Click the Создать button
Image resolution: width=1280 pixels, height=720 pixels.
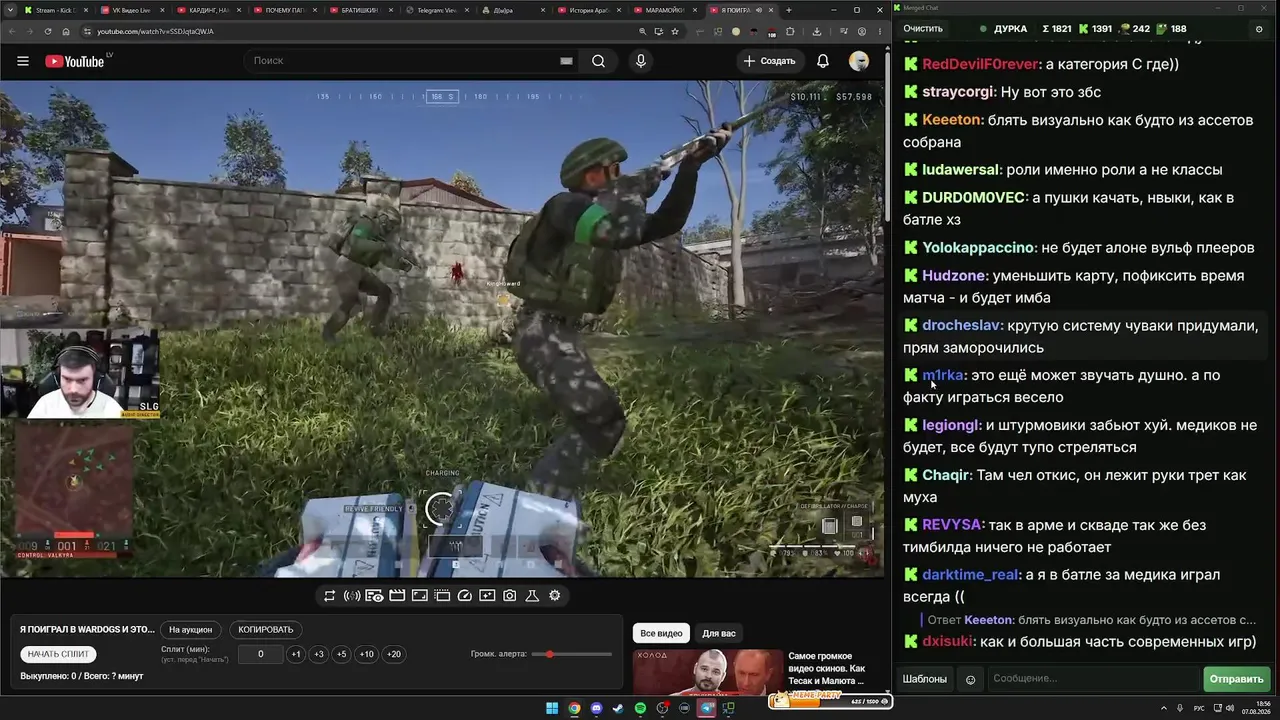(x=769, y=61)
